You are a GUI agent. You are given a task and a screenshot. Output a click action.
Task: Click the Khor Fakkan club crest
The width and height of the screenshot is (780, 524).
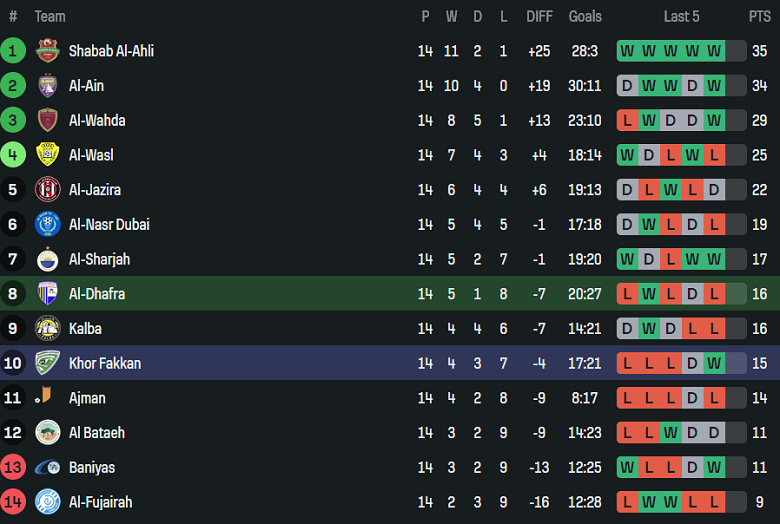click(x=48, y=363)
